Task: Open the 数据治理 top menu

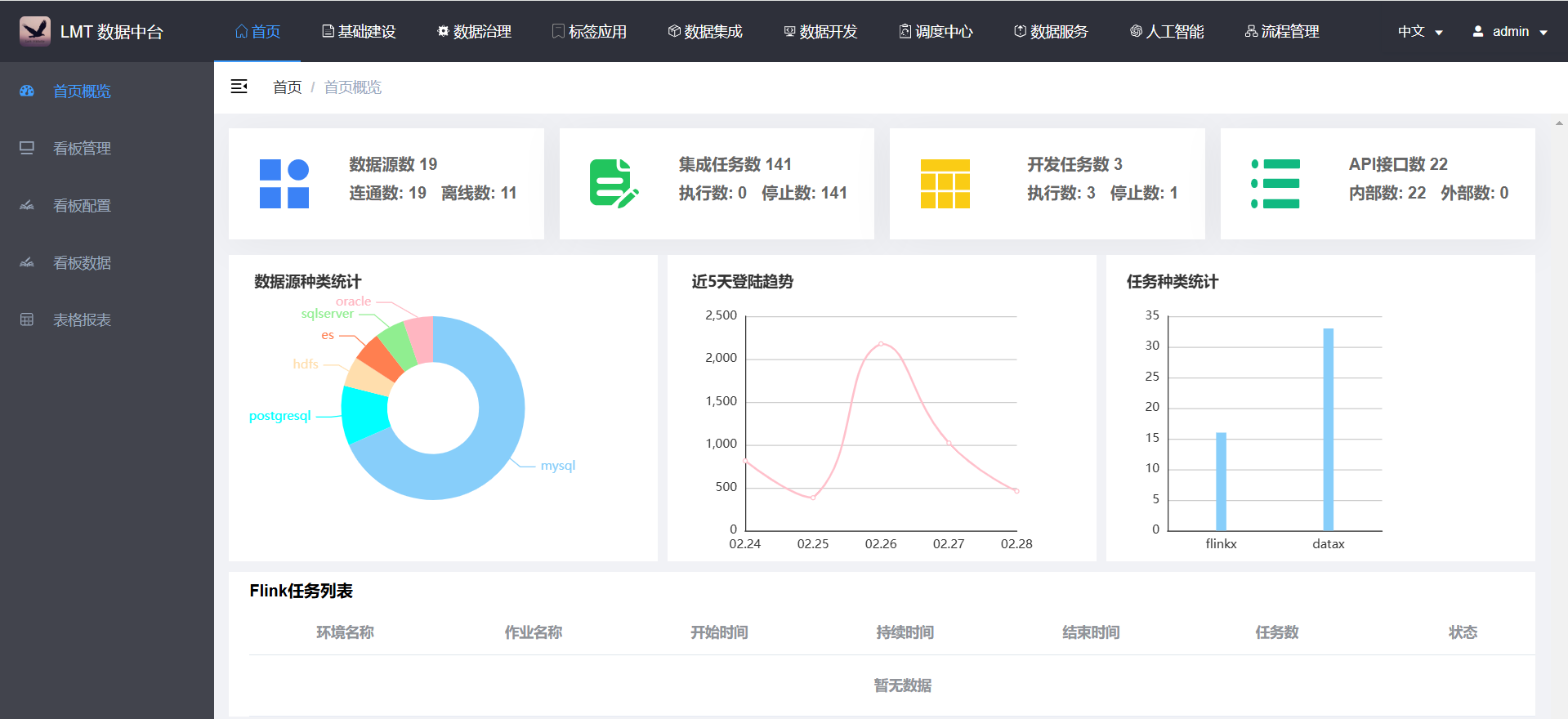Action: [x=474, y=31]
